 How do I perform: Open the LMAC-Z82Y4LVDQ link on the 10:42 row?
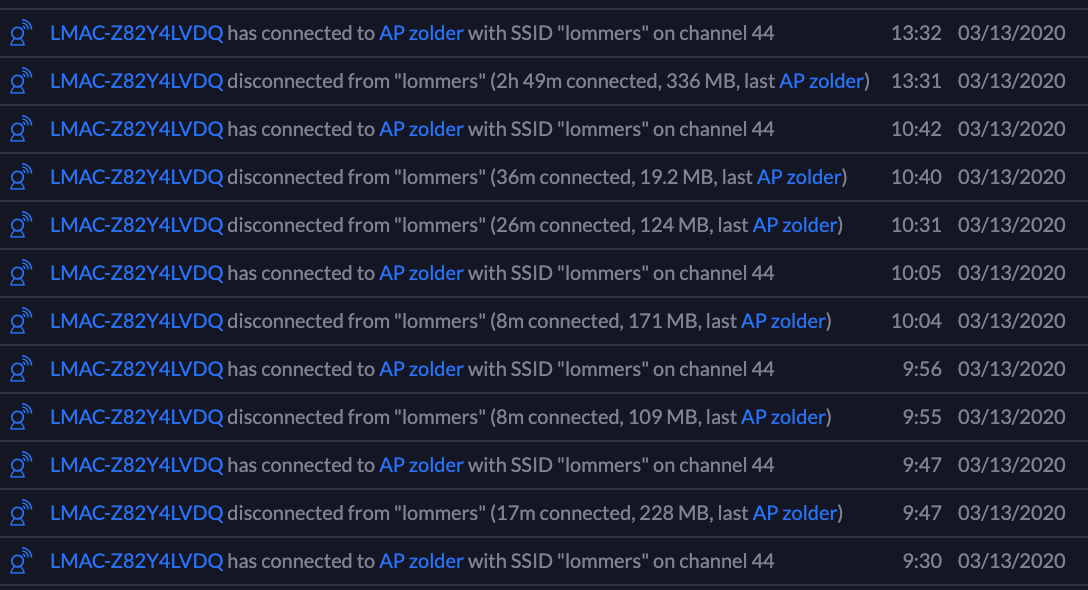[136, 129]
